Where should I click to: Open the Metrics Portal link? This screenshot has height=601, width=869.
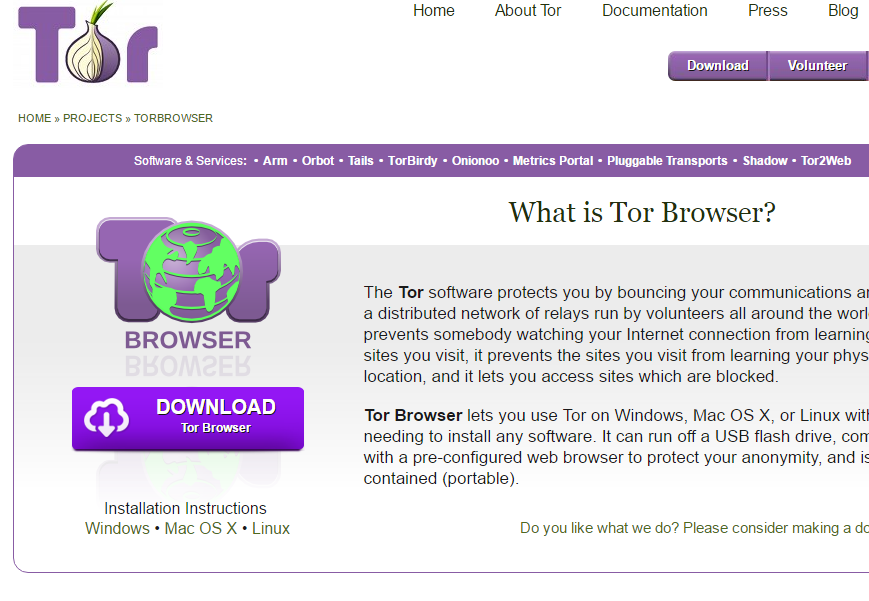pyautogui.click(x=553, y=161)
